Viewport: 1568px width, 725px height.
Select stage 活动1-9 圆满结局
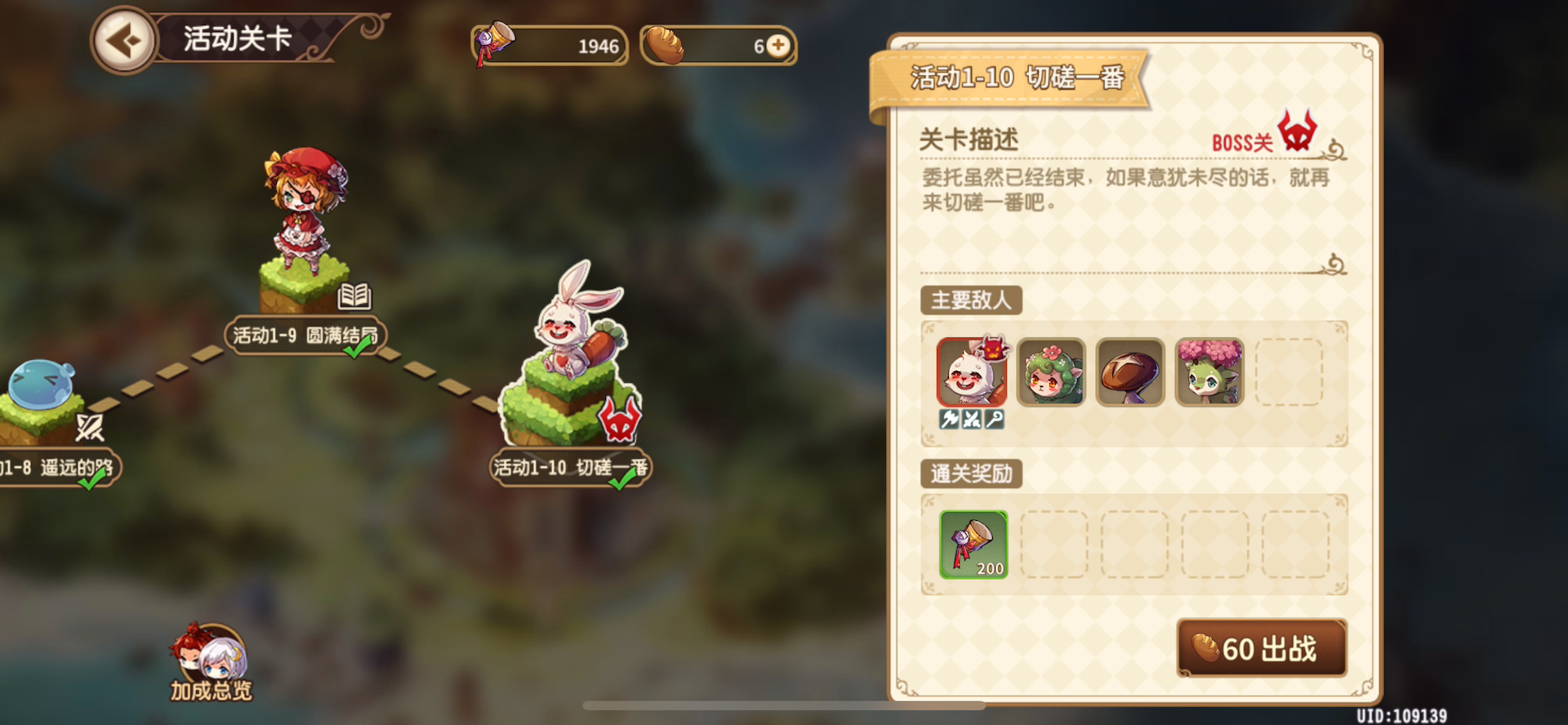tap(305, 336)
